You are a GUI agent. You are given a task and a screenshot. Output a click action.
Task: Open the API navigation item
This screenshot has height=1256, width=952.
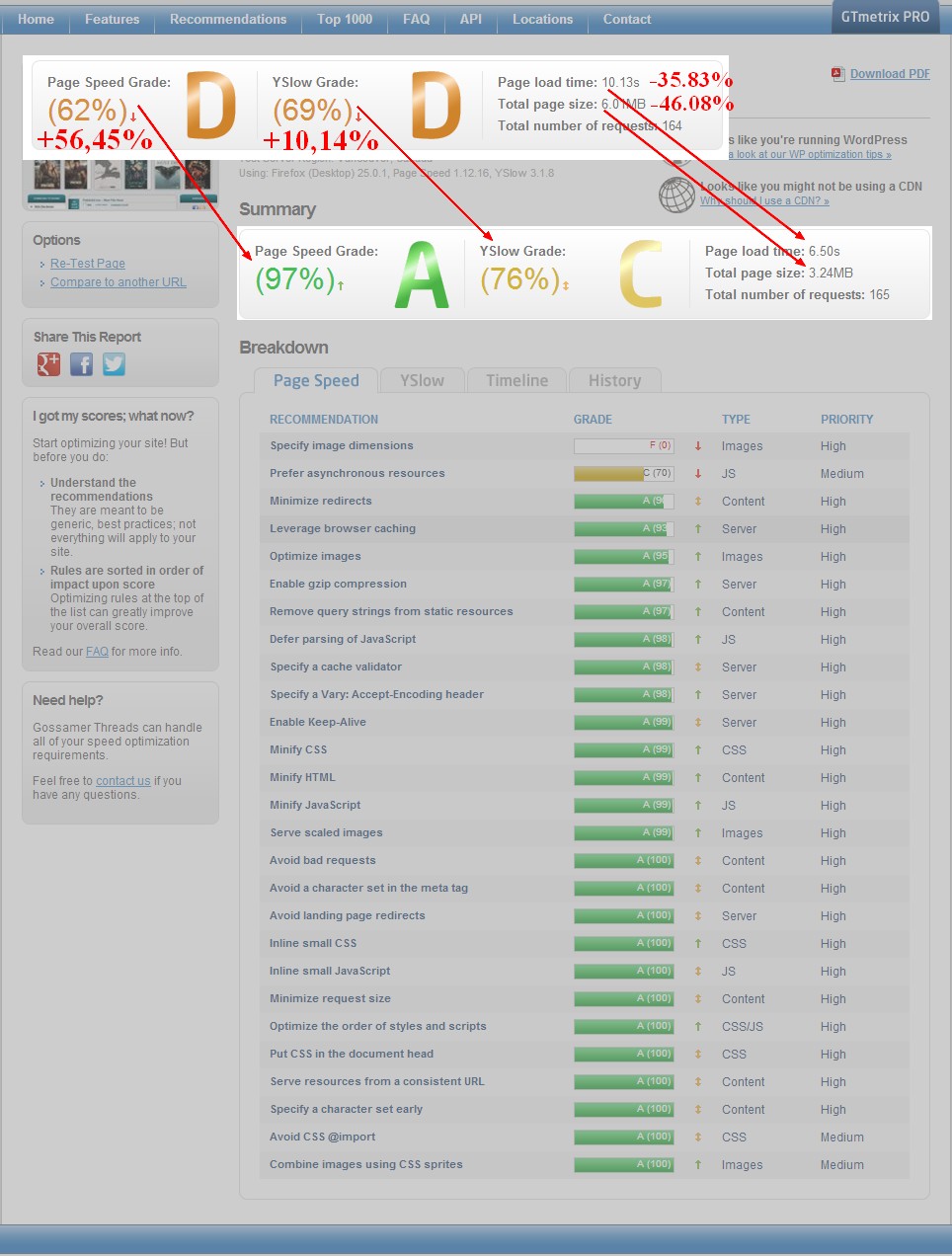pos(471,19)
